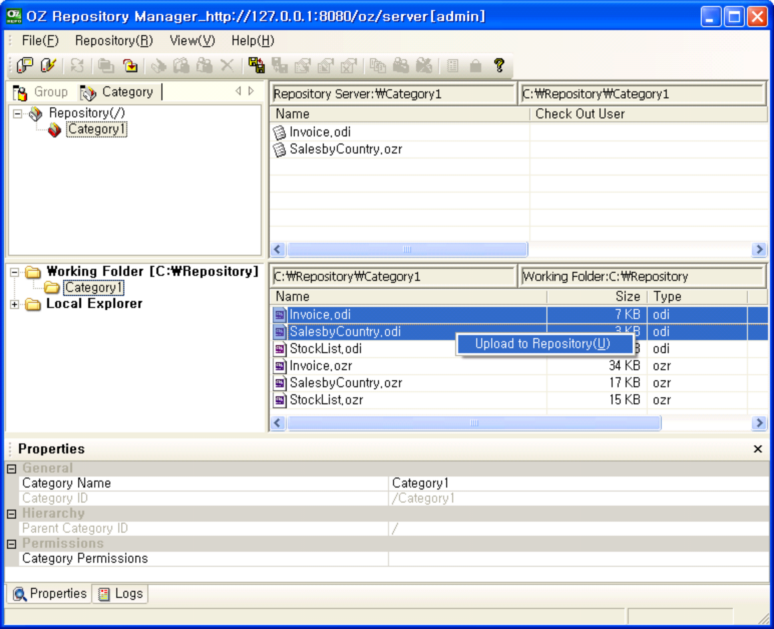Expand the Local Explorer tree node

[15, 305]
